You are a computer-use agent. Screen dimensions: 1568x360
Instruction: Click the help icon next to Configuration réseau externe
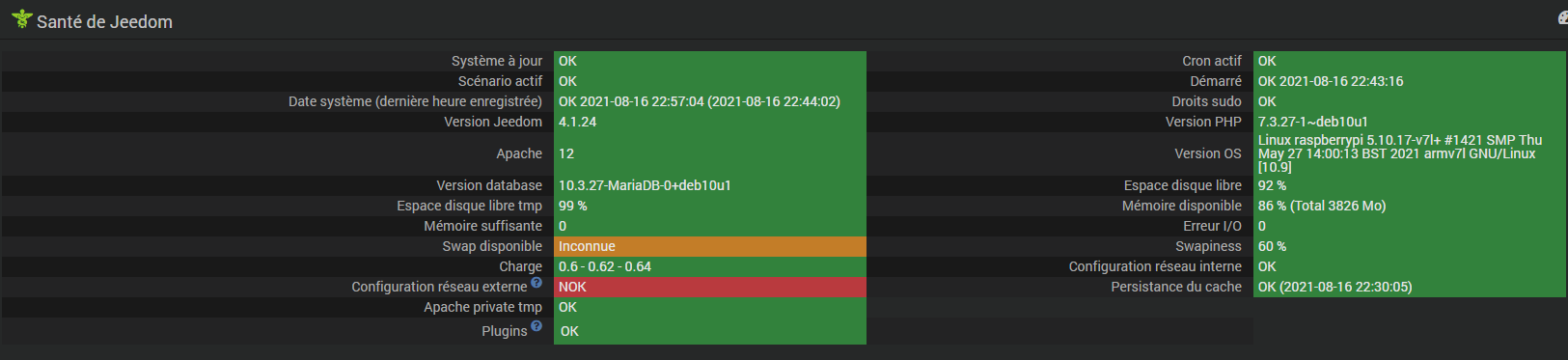pos(536,283)
